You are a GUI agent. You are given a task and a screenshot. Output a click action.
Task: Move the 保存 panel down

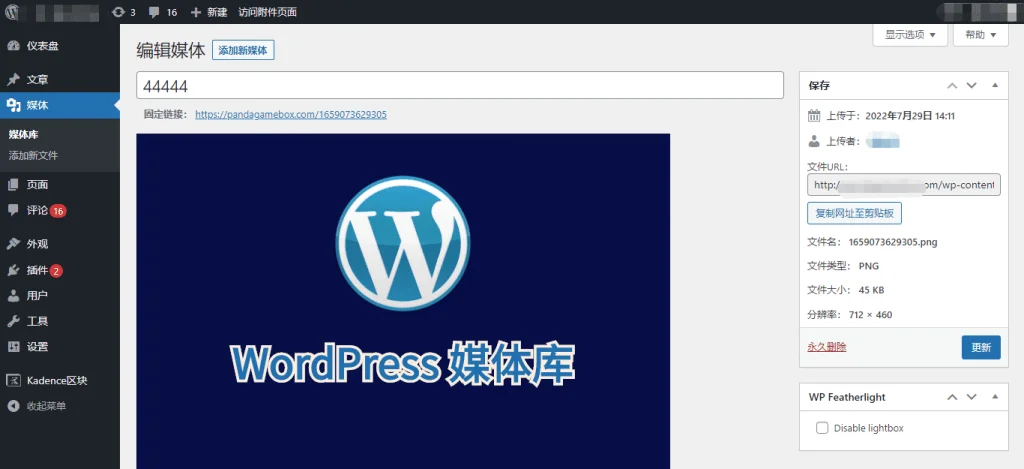click(x=972, y=86)
